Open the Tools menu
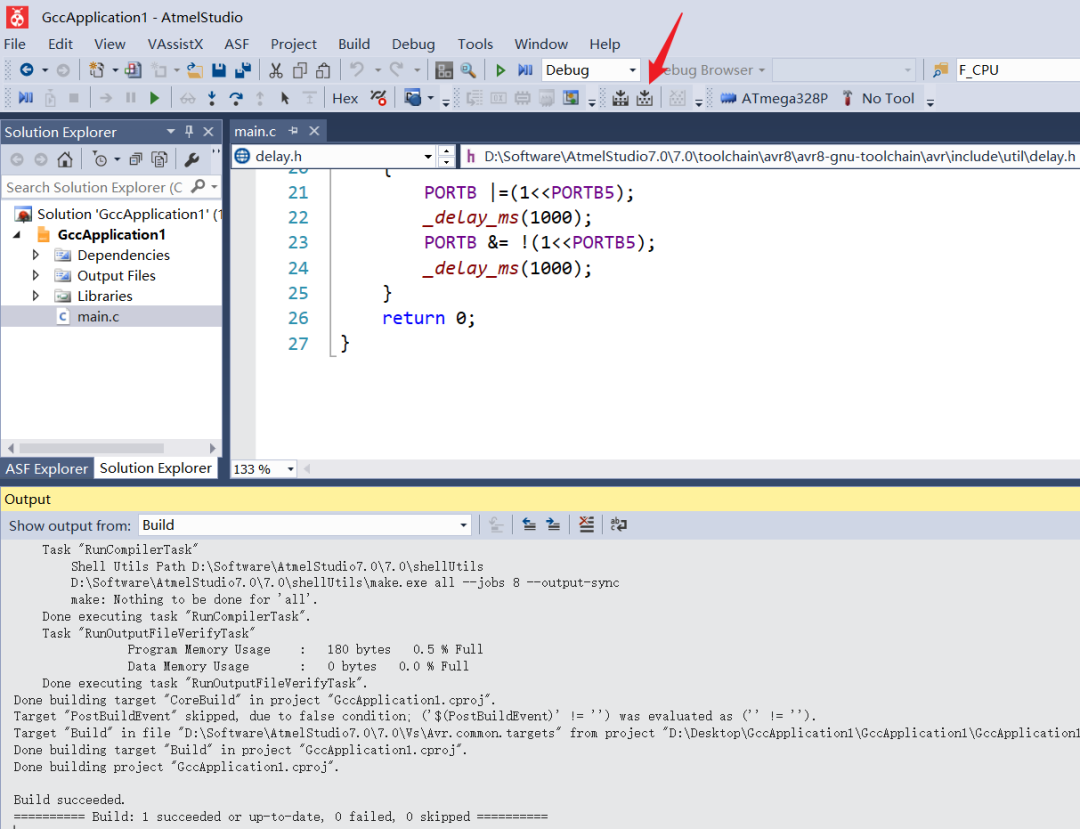This screenshot has height=829, width=1080. pyautogui.click(x=475, y=44)
